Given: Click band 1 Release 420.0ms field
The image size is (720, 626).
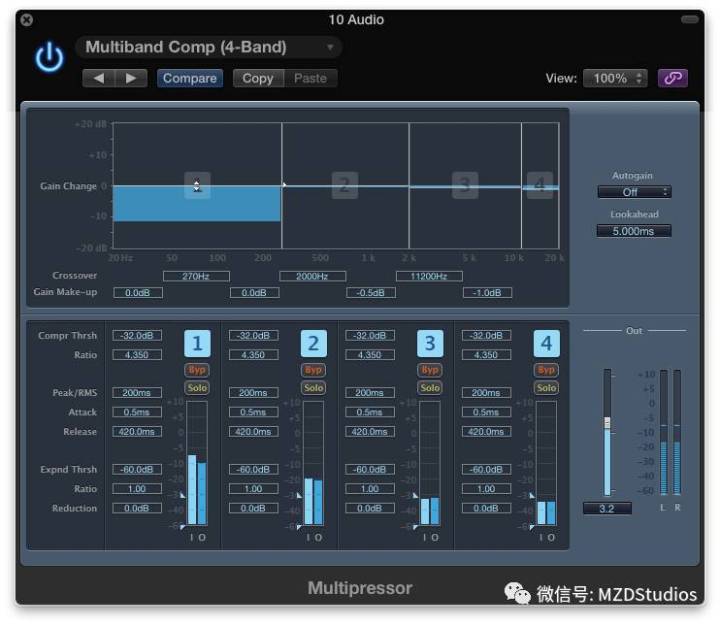Looking at the screenshot, I should (137, 432).
